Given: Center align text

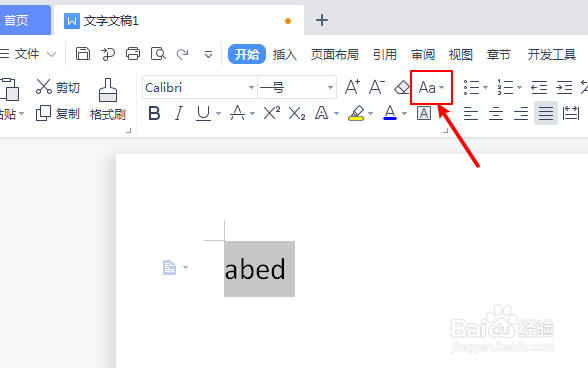Looking at the screenshot, I should (x=496, y=113).
